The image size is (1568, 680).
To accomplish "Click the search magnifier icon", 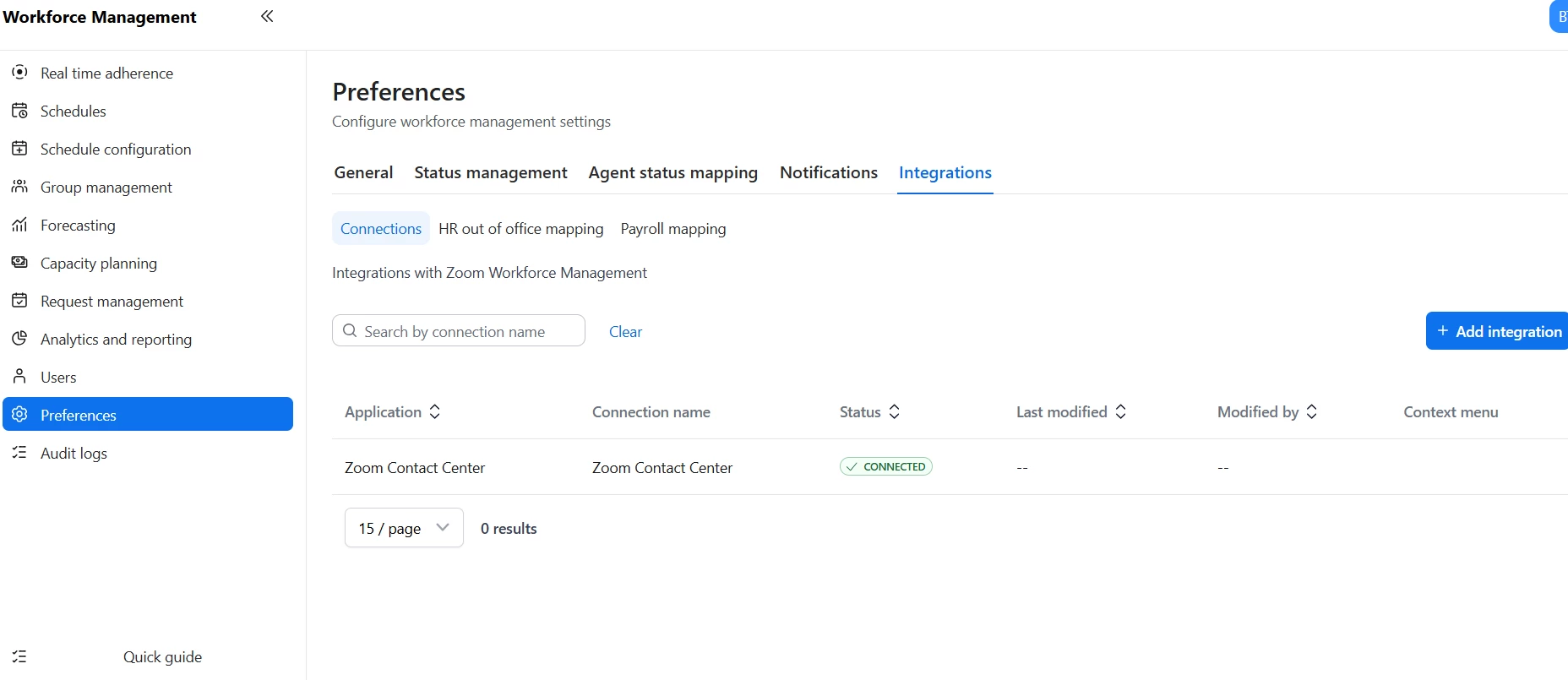I will coord(350,331).
